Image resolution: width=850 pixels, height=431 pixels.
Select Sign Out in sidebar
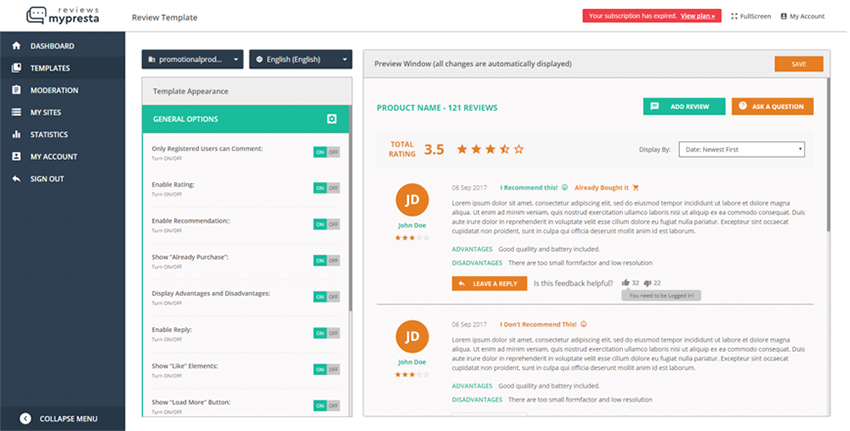(62, 178)
